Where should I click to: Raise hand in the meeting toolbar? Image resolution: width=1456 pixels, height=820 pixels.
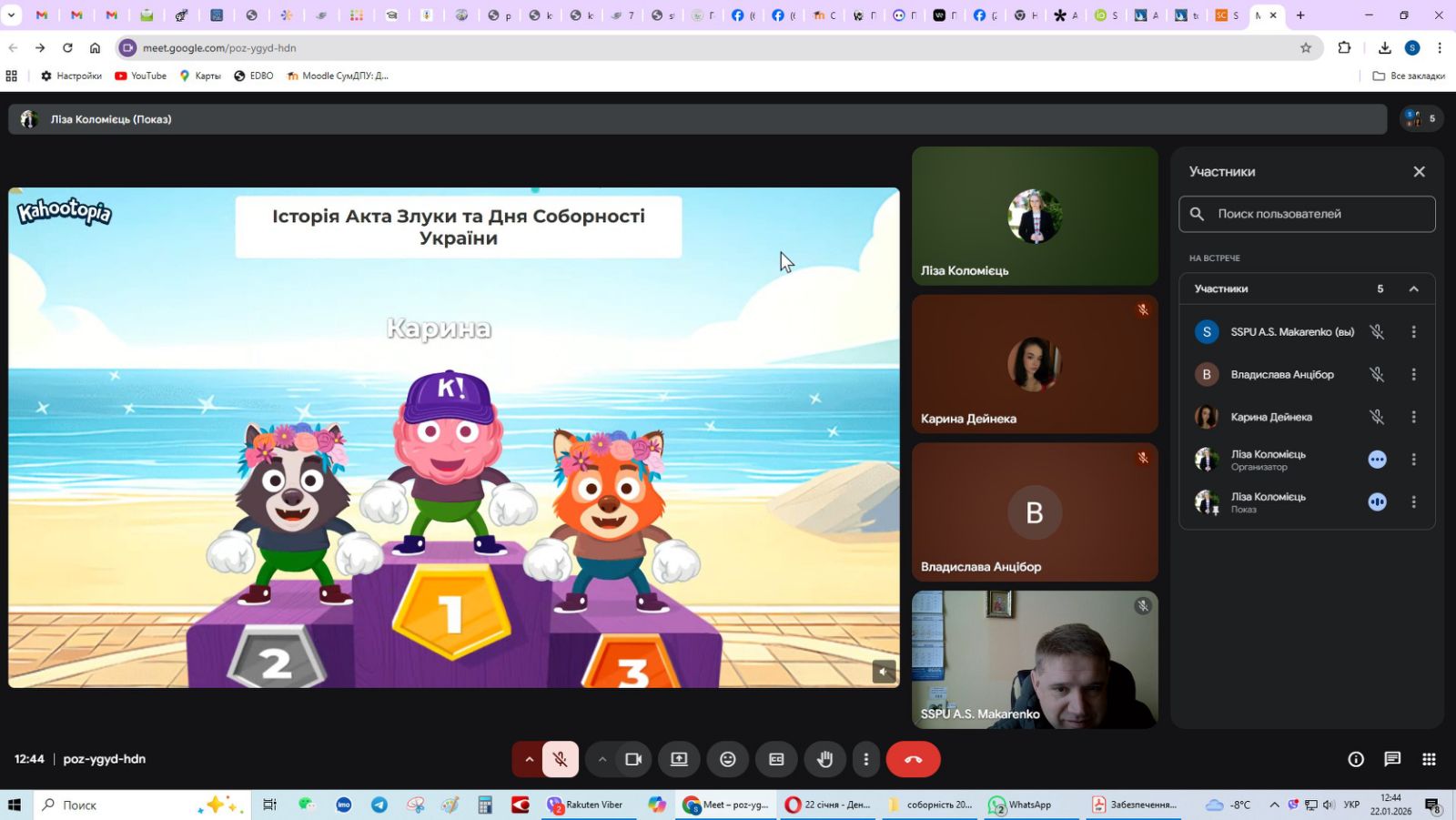[824, 759]
